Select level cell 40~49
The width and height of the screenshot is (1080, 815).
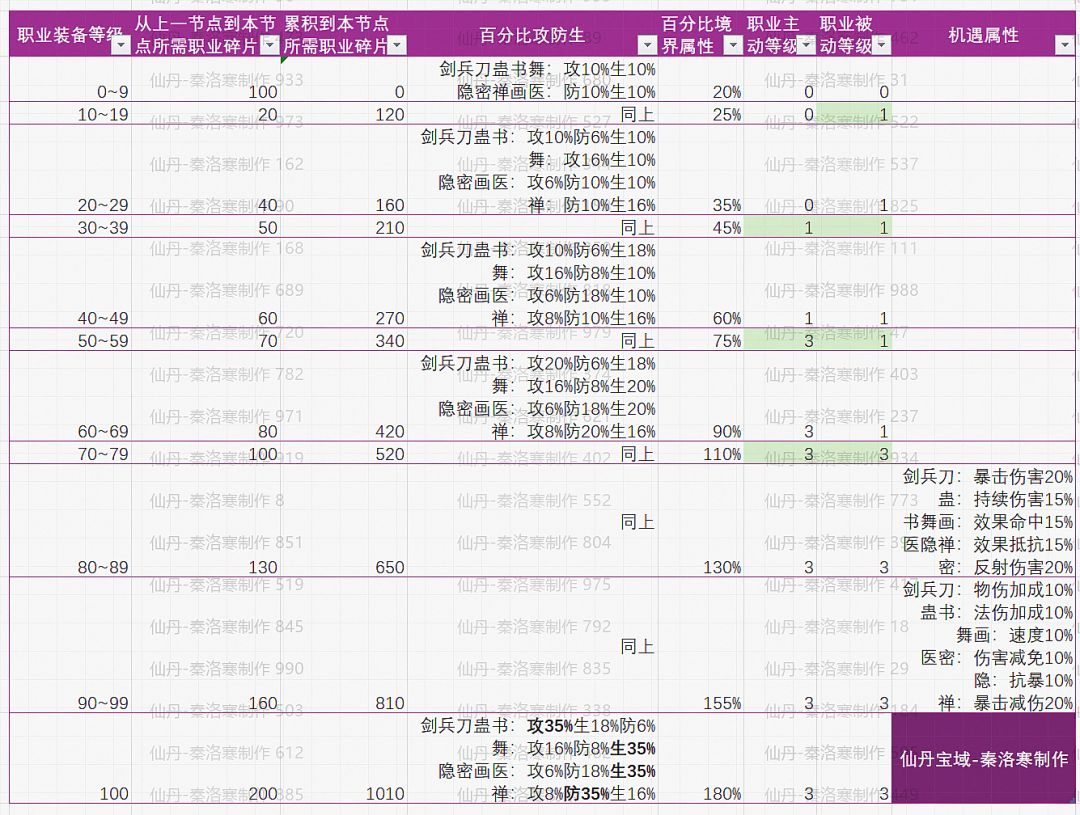70,283
